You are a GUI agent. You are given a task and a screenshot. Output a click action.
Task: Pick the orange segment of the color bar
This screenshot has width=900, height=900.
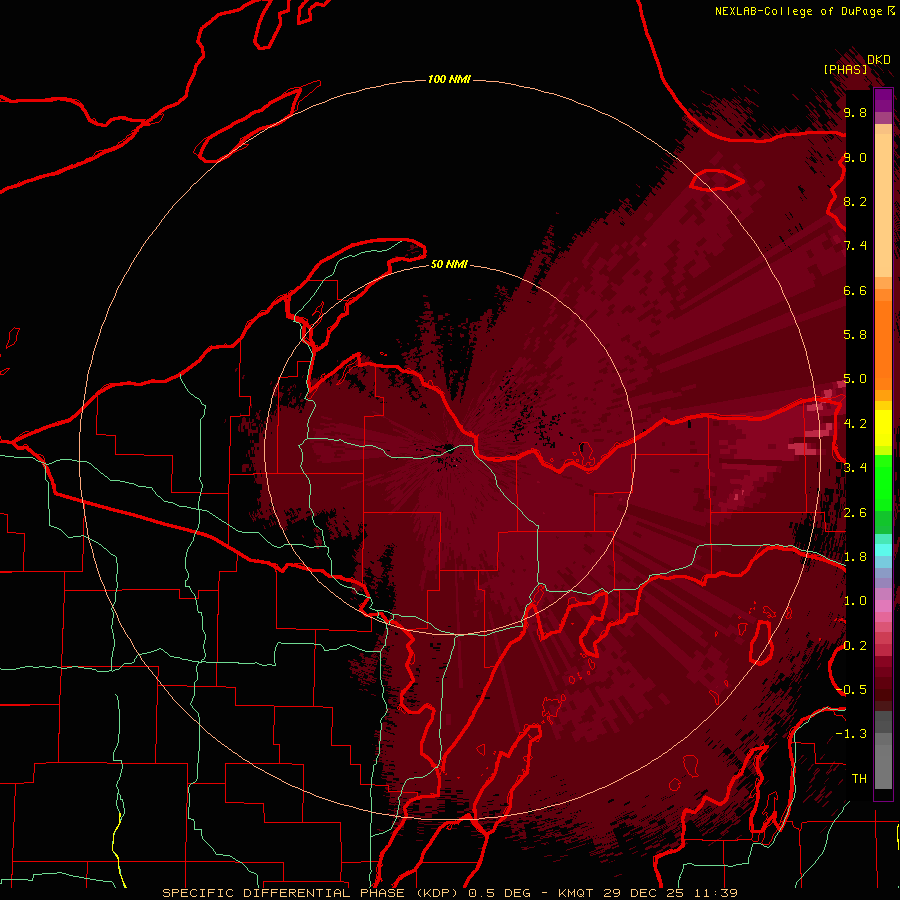pos(883,346)
